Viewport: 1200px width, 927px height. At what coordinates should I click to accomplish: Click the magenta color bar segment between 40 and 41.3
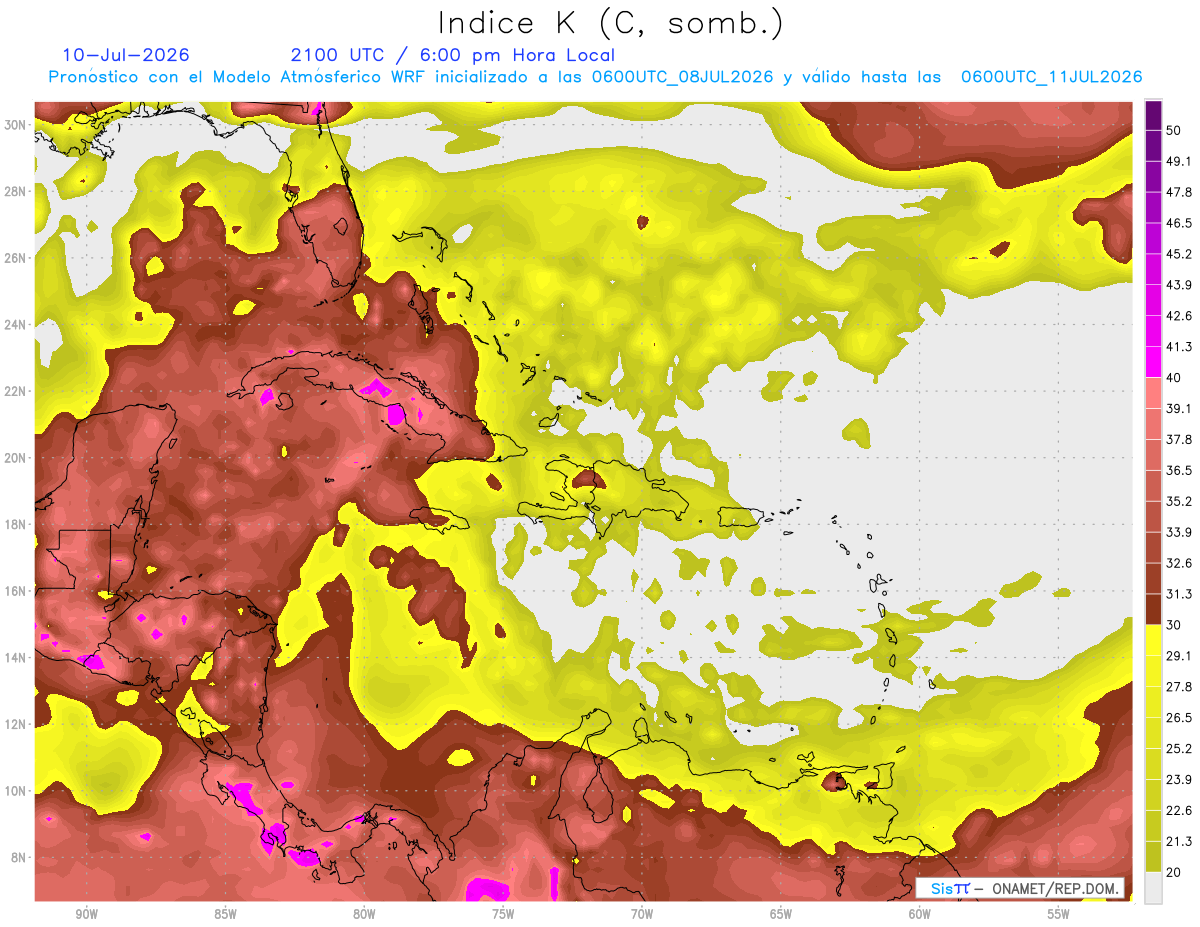point(1153,362)
